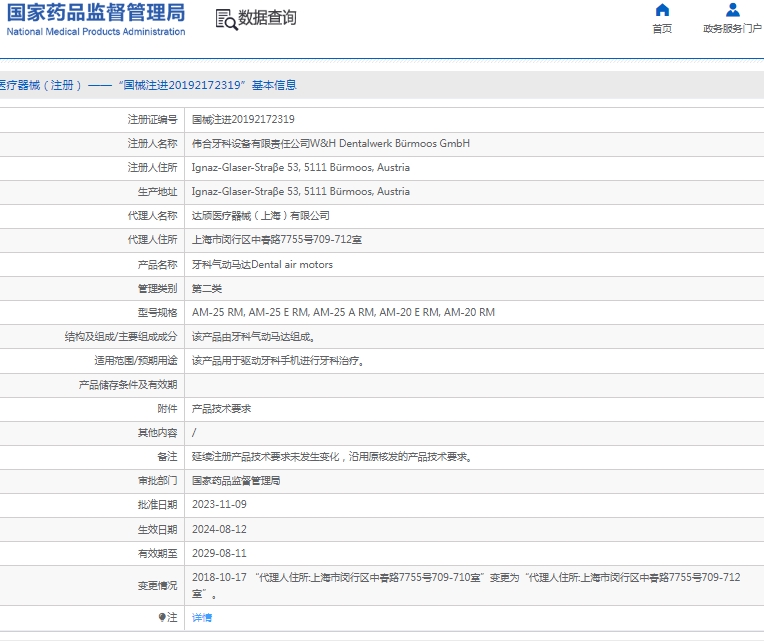The image size is (764, 642).
Task: Click agent name 达质医疗器械（上海）有限公司
Action: point(261,216)
